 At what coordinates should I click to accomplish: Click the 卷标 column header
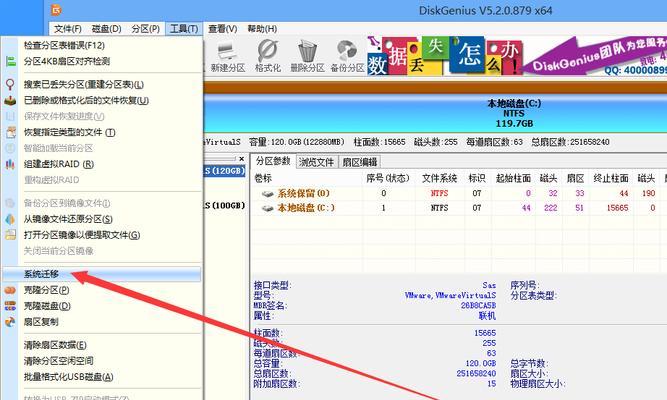click(263, 178)
